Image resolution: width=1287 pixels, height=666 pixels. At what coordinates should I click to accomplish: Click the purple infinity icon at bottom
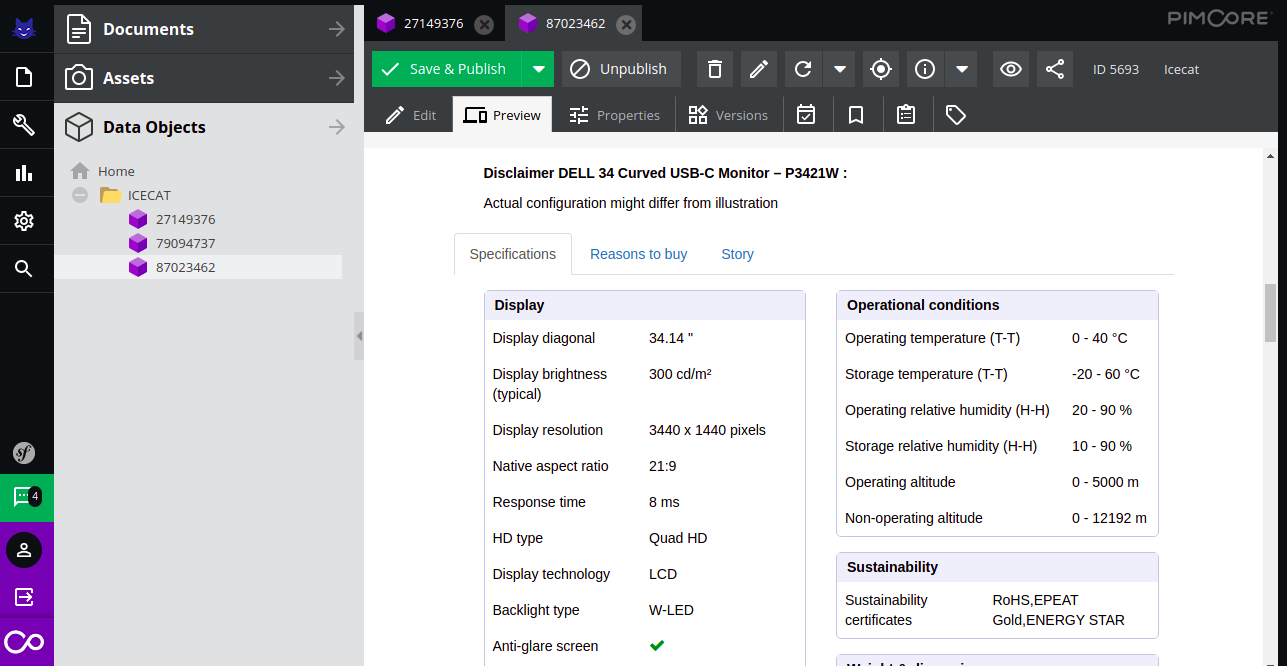click(x=24, y=642)
